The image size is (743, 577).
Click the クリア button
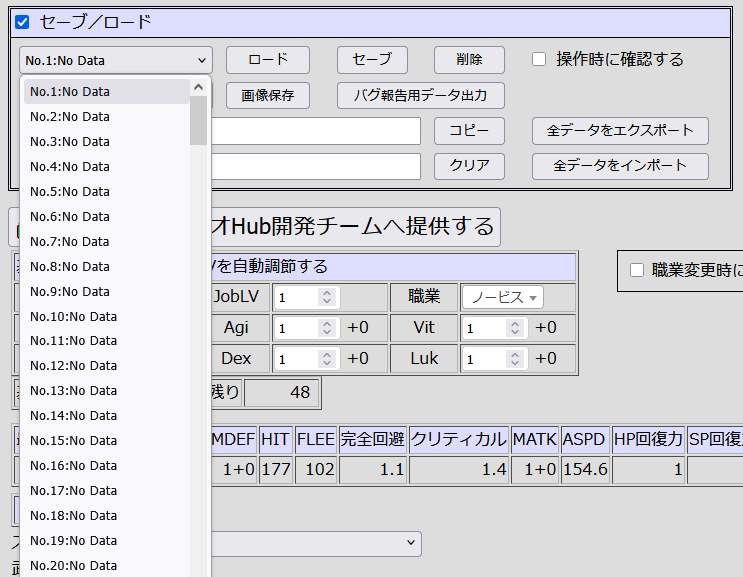(468, 166)
